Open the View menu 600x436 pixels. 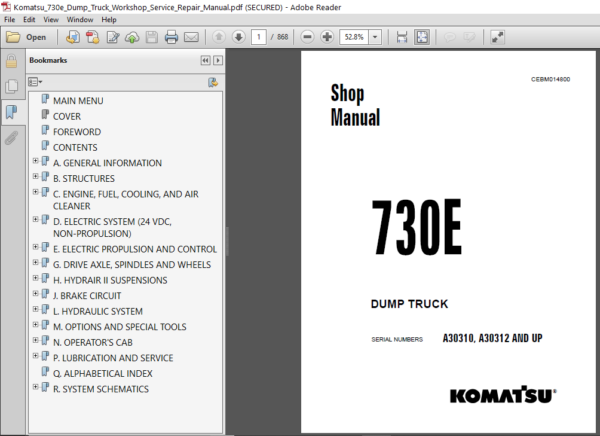tap(51, 20)
